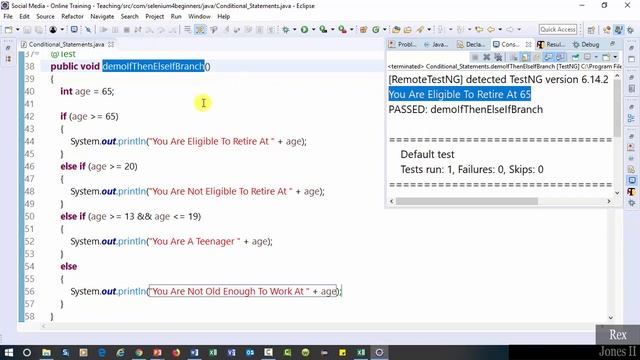640x360 pixels.
Task: Open the Run menu
Action: point(176,16)
